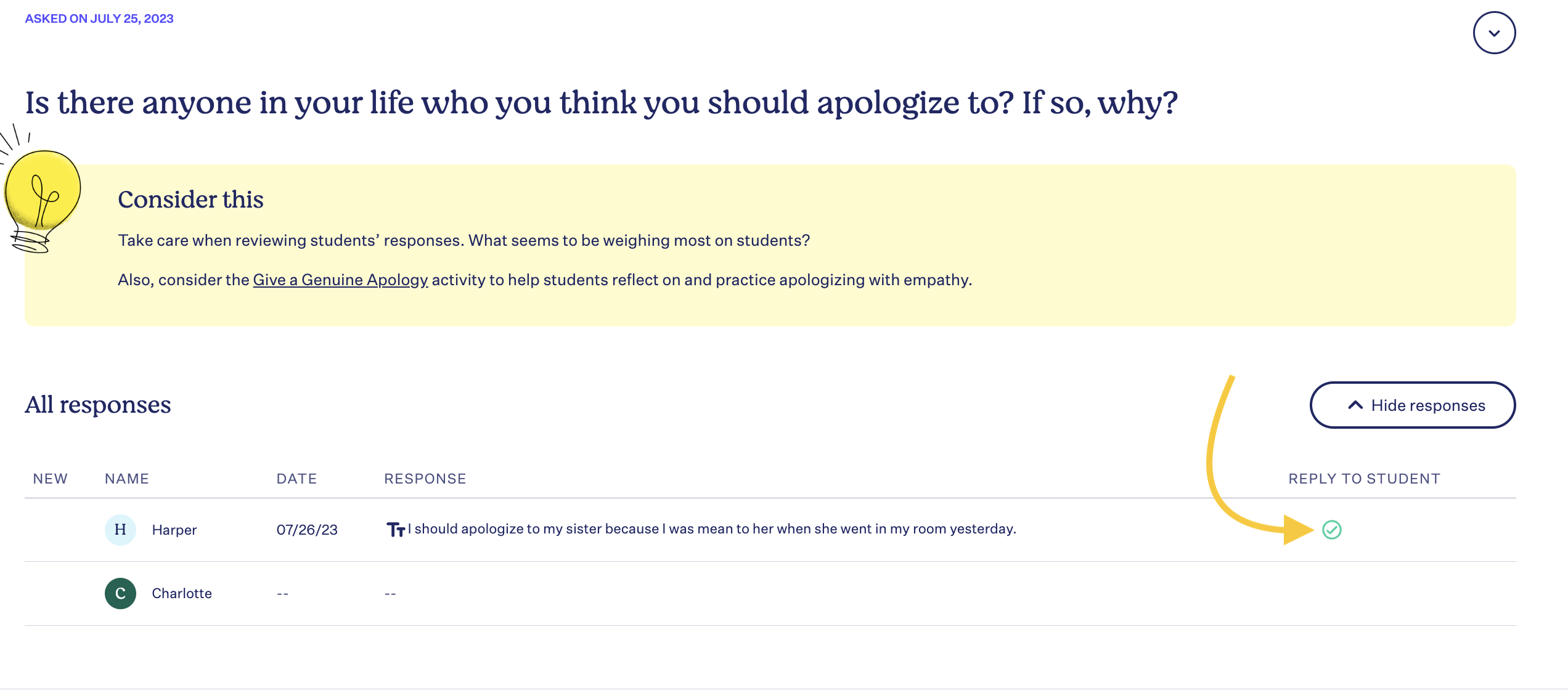
Task: Expand the circular chevron-down button at top right
Action: [1494, 33]
